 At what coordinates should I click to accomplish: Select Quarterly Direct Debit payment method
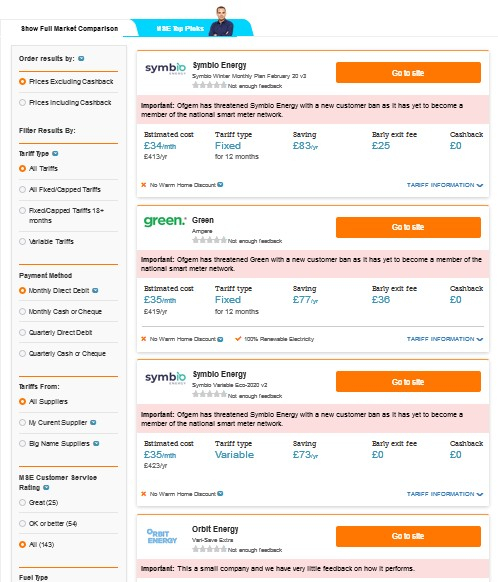click(56, 333)
